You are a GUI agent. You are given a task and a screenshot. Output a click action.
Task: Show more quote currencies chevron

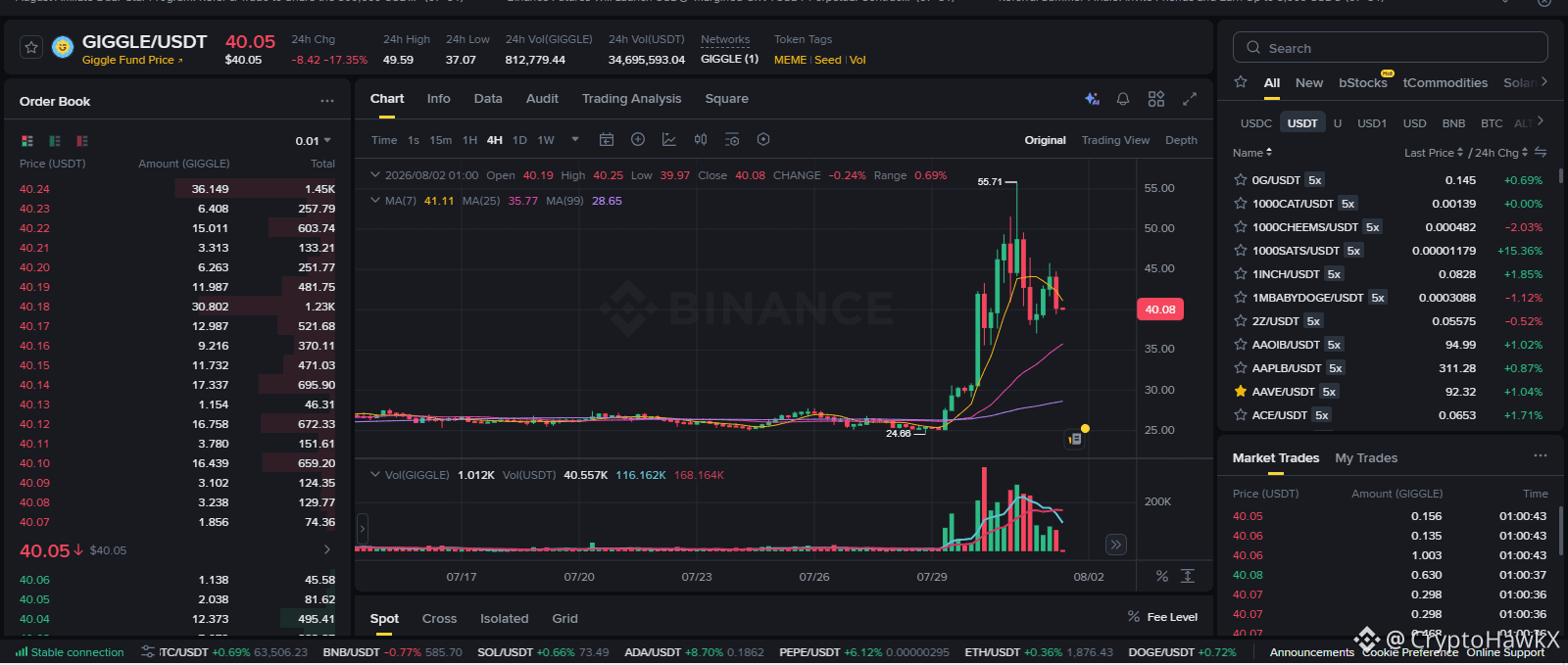tap(1541, 121)
